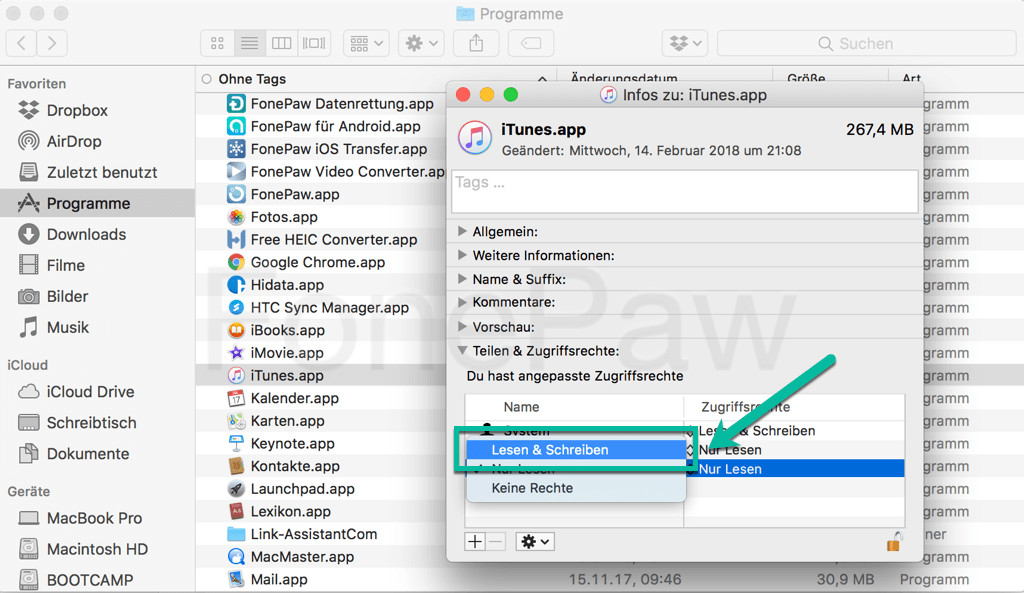Focus the Suchen search field
This screenshot has height=593, width=1024.
point(866,44)
